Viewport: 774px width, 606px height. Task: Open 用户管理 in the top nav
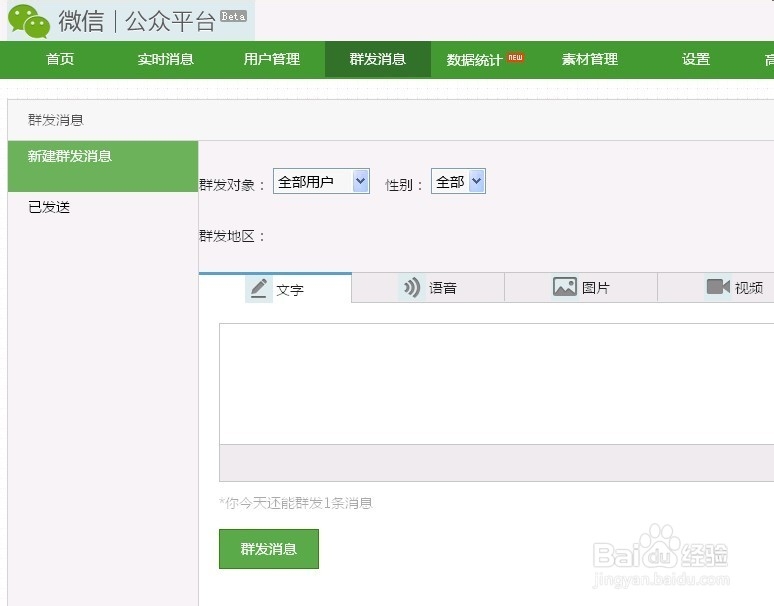272,59
